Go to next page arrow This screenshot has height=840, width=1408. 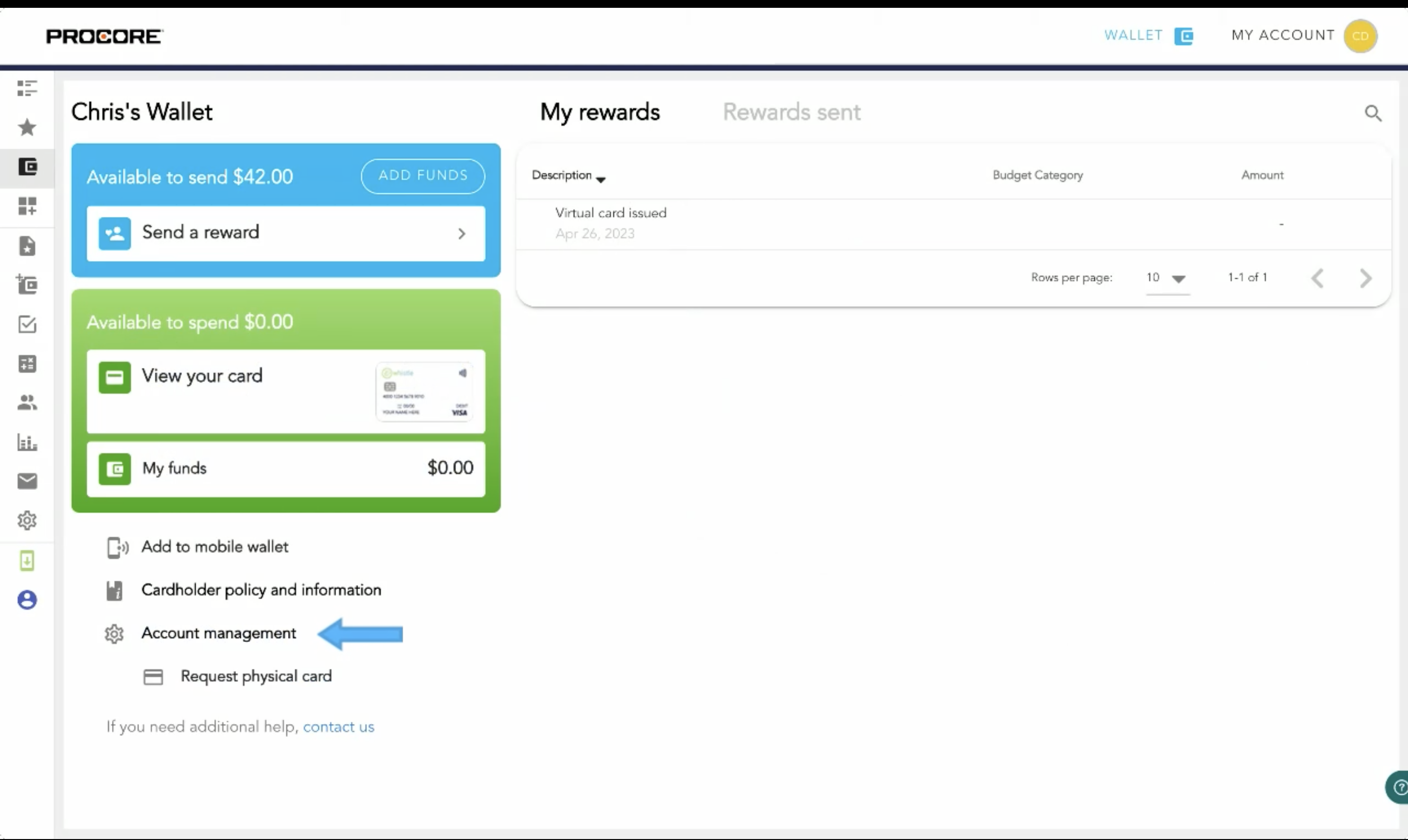tap(1365, 278)
